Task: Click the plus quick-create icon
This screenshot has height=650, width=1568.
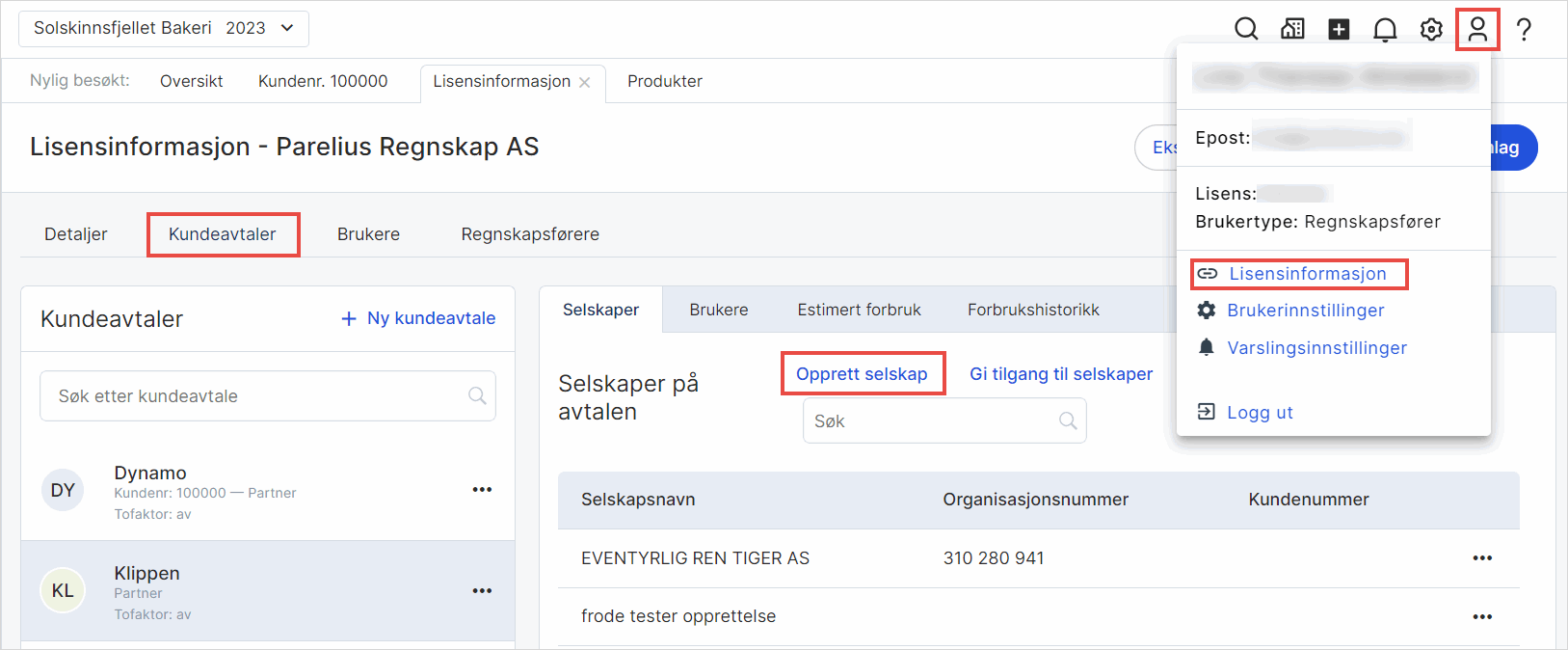Action: 1339,29
